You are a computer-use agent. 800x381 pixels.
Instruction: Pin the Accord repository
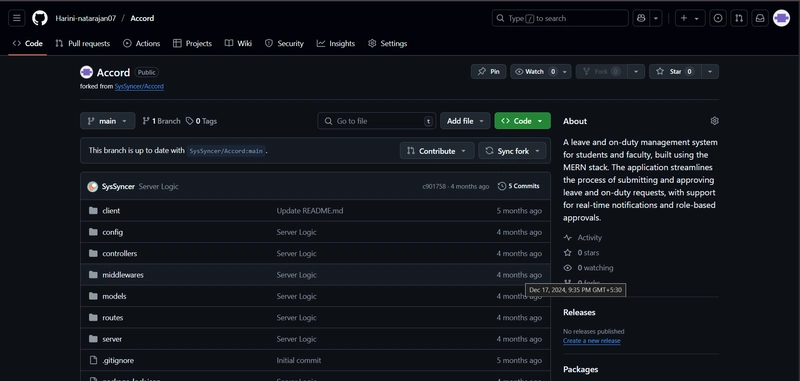[489, 72]
